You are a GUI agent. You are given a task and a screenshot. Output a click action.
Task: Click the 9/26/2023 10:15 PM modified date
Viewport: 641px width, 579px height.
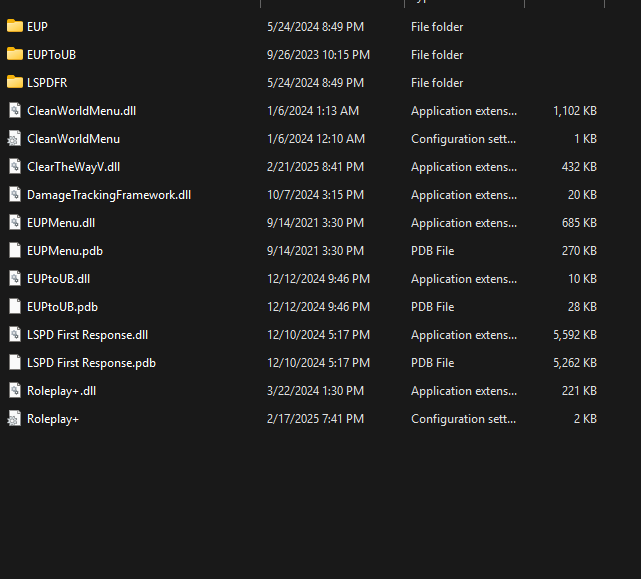(x=318, y=55)
